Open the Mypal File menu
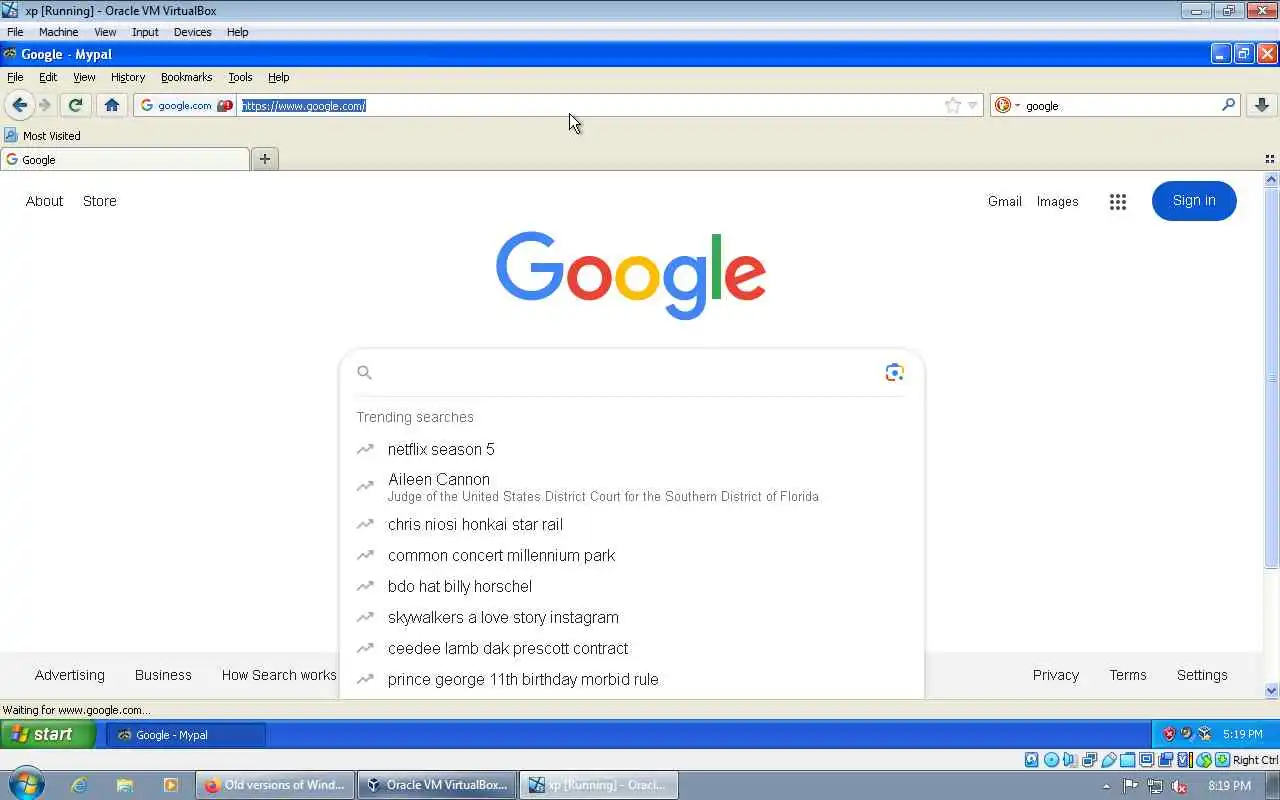The height and width of the screenshot is (800, 1280). click(15, 77)
